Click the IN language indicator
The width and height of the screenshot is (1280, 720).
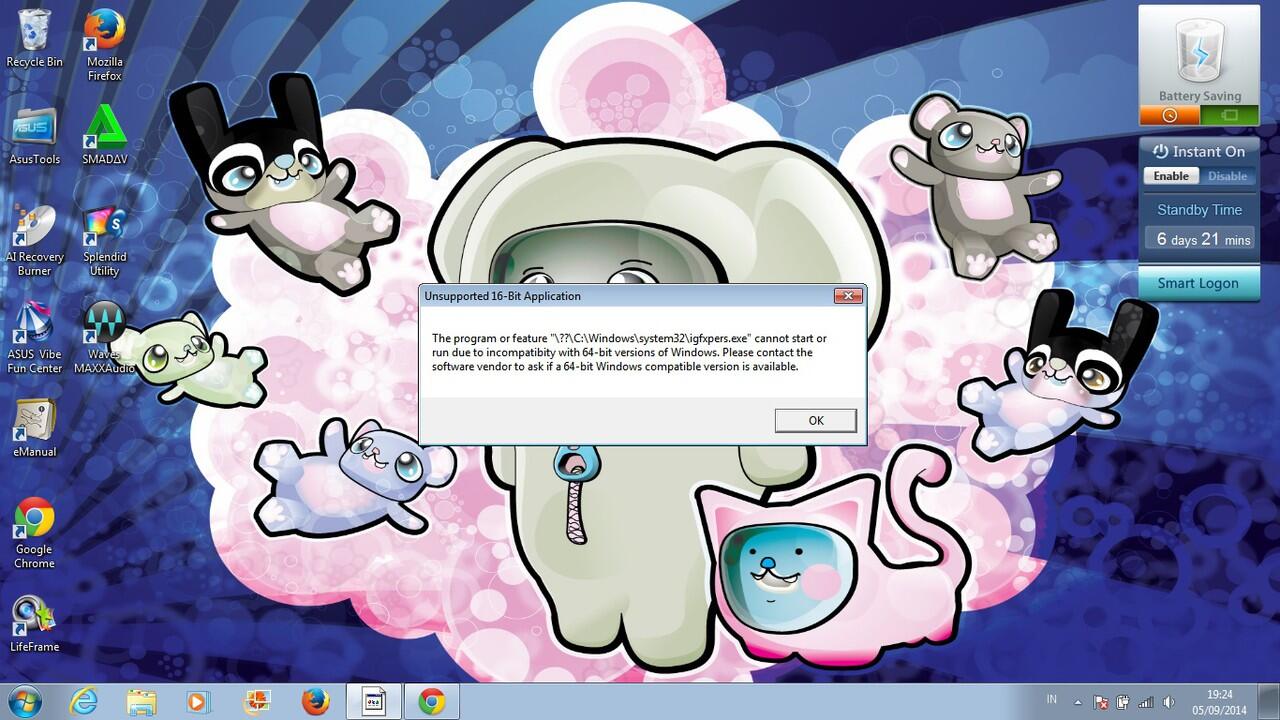point(1052,699)
